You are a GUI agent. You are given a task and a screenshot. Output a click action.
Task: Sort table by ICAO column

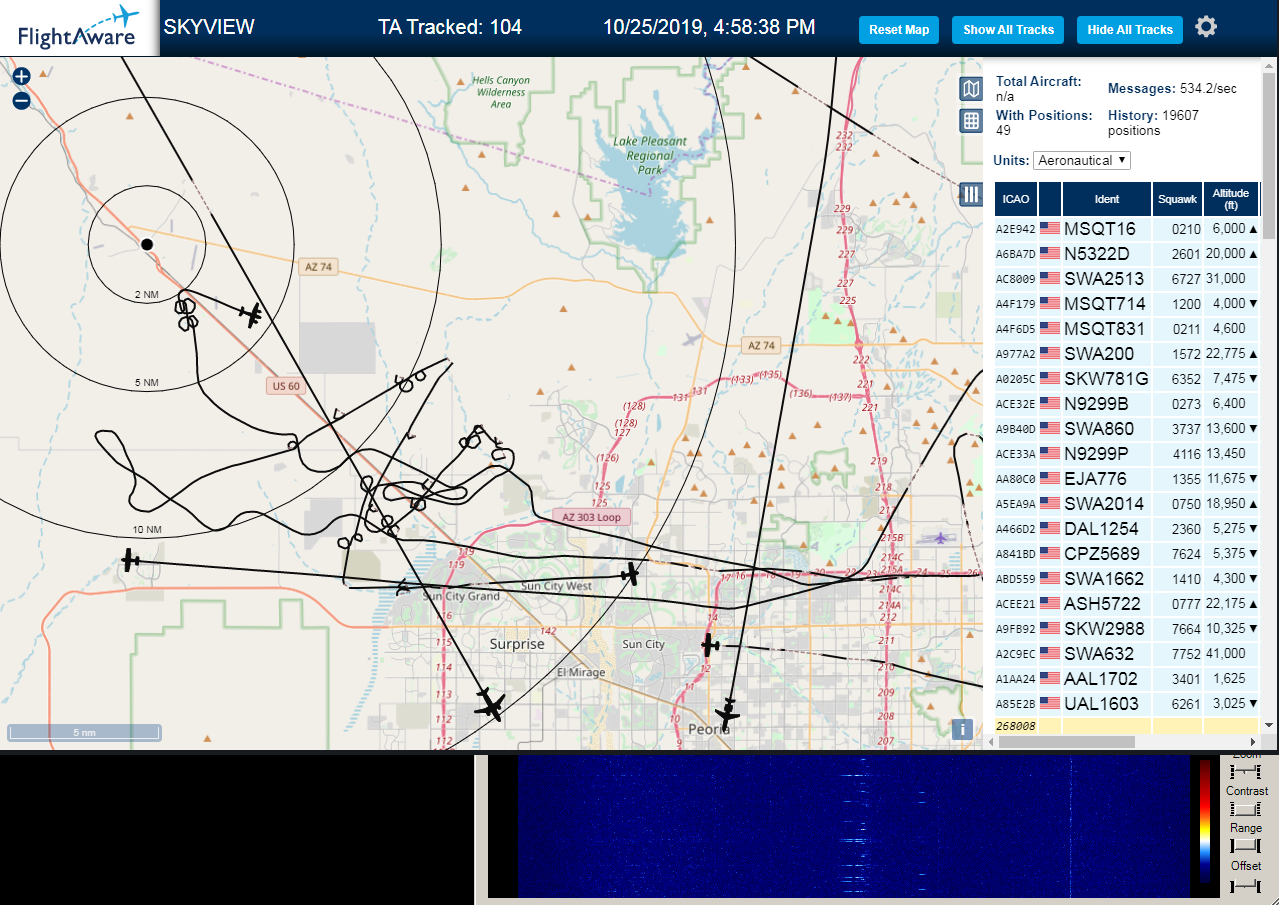(x=1015, y=199)
